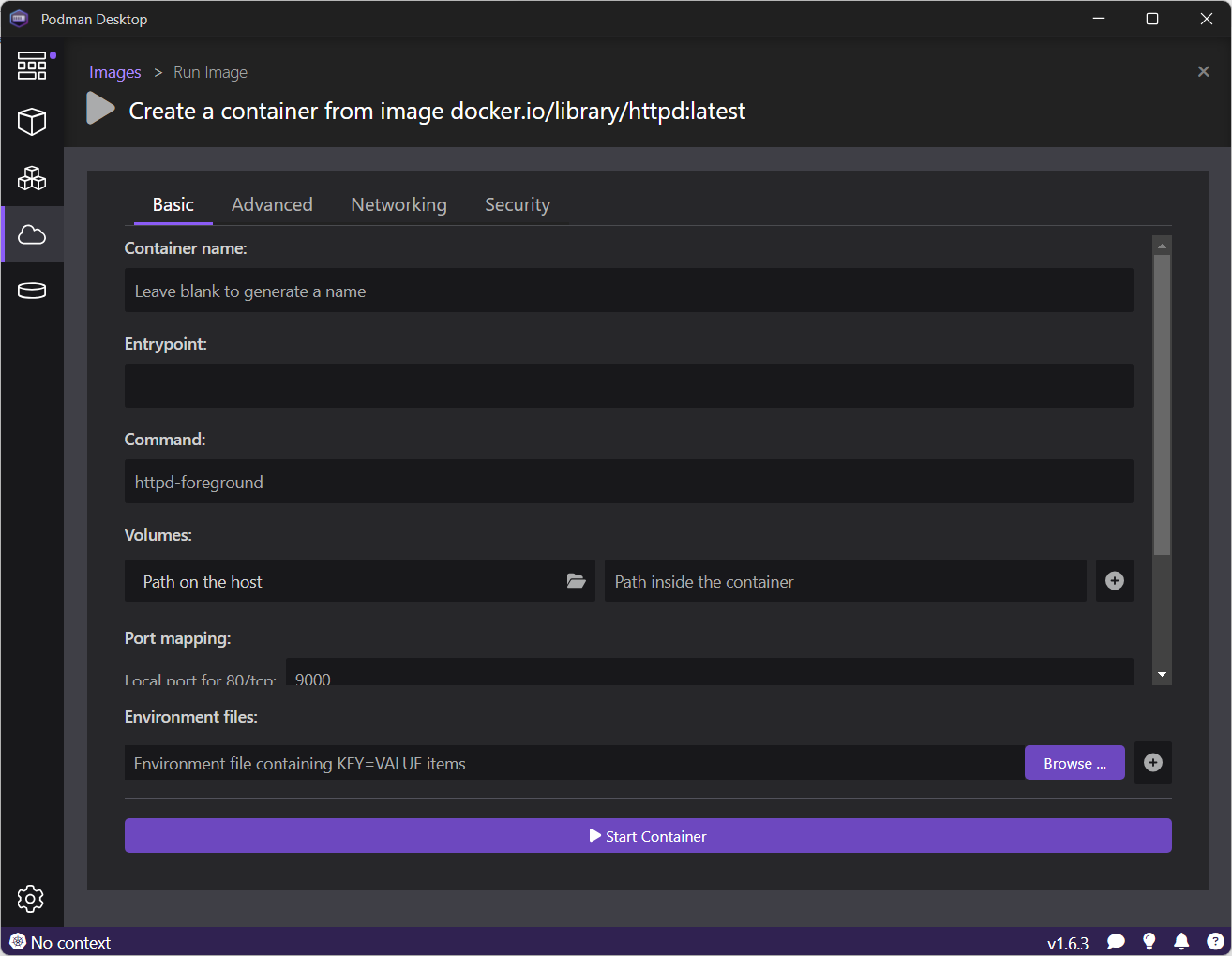Open the Dashboard sidebar icon
This screenshot has width=1232, height=956.
point(32,66)
